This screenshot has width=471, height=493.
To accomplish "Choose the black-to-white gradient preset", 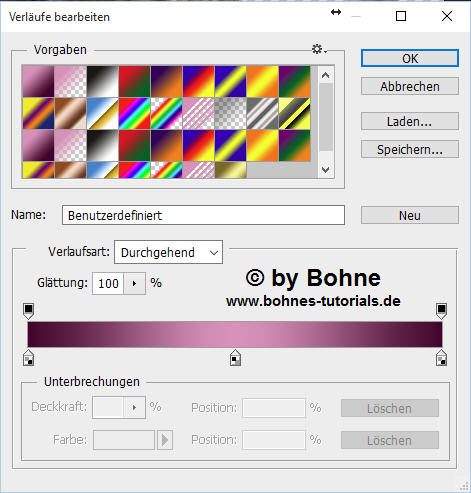I will [103, 81].
